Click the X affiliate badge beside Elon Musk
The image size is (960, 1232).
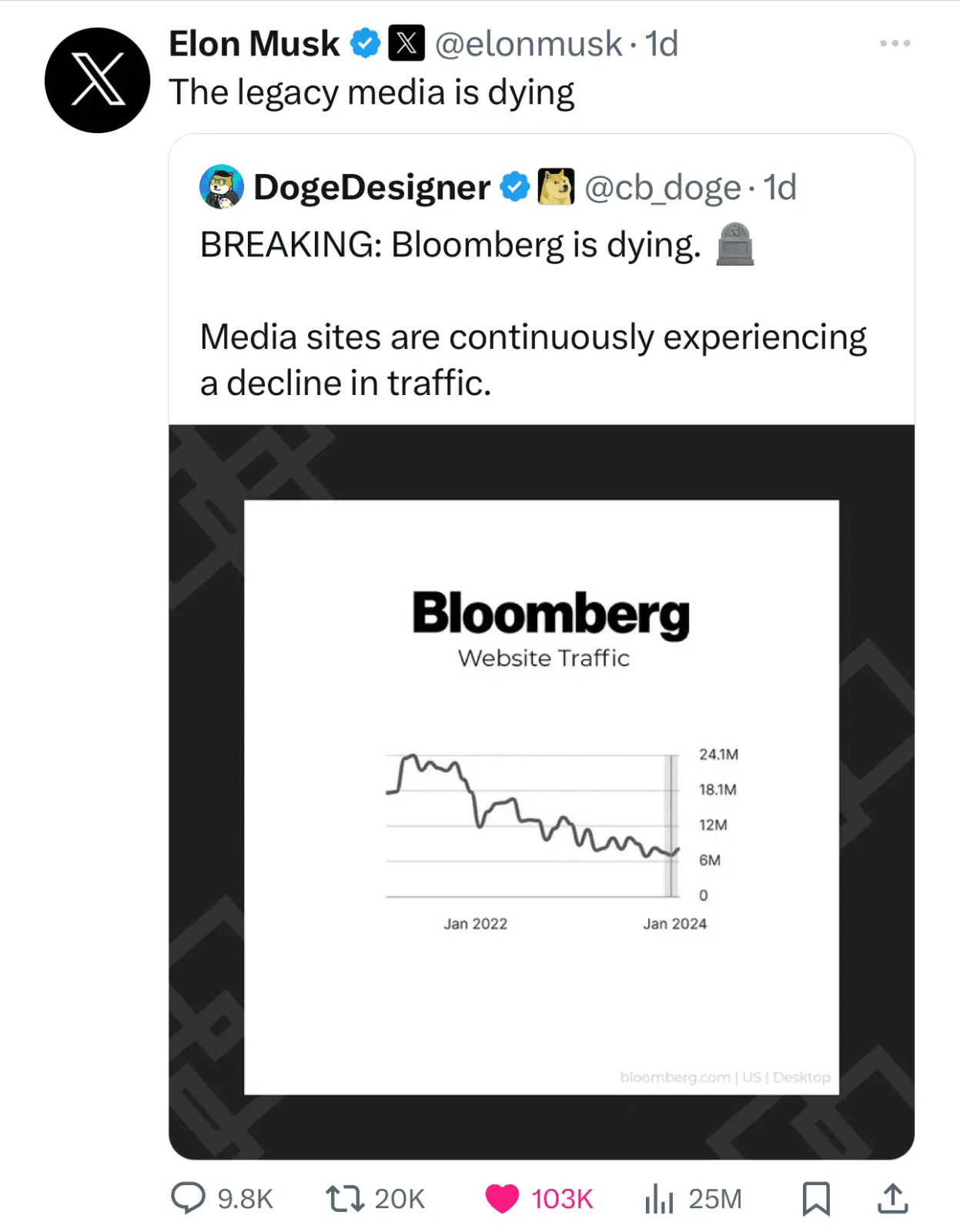[x=406, y=43]
